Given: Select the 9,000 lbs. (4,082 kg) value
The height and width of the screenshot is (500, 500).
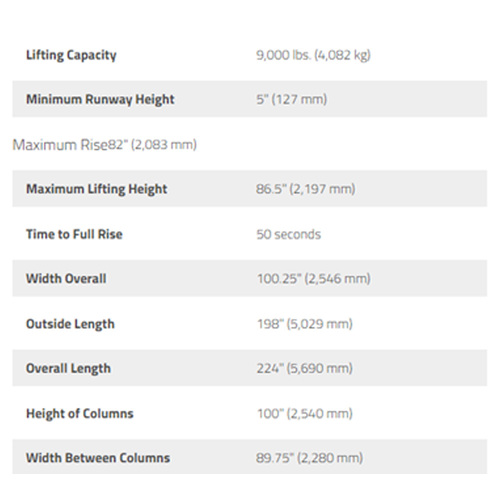Looking at the screenshot, I should (x=313, y=55).
